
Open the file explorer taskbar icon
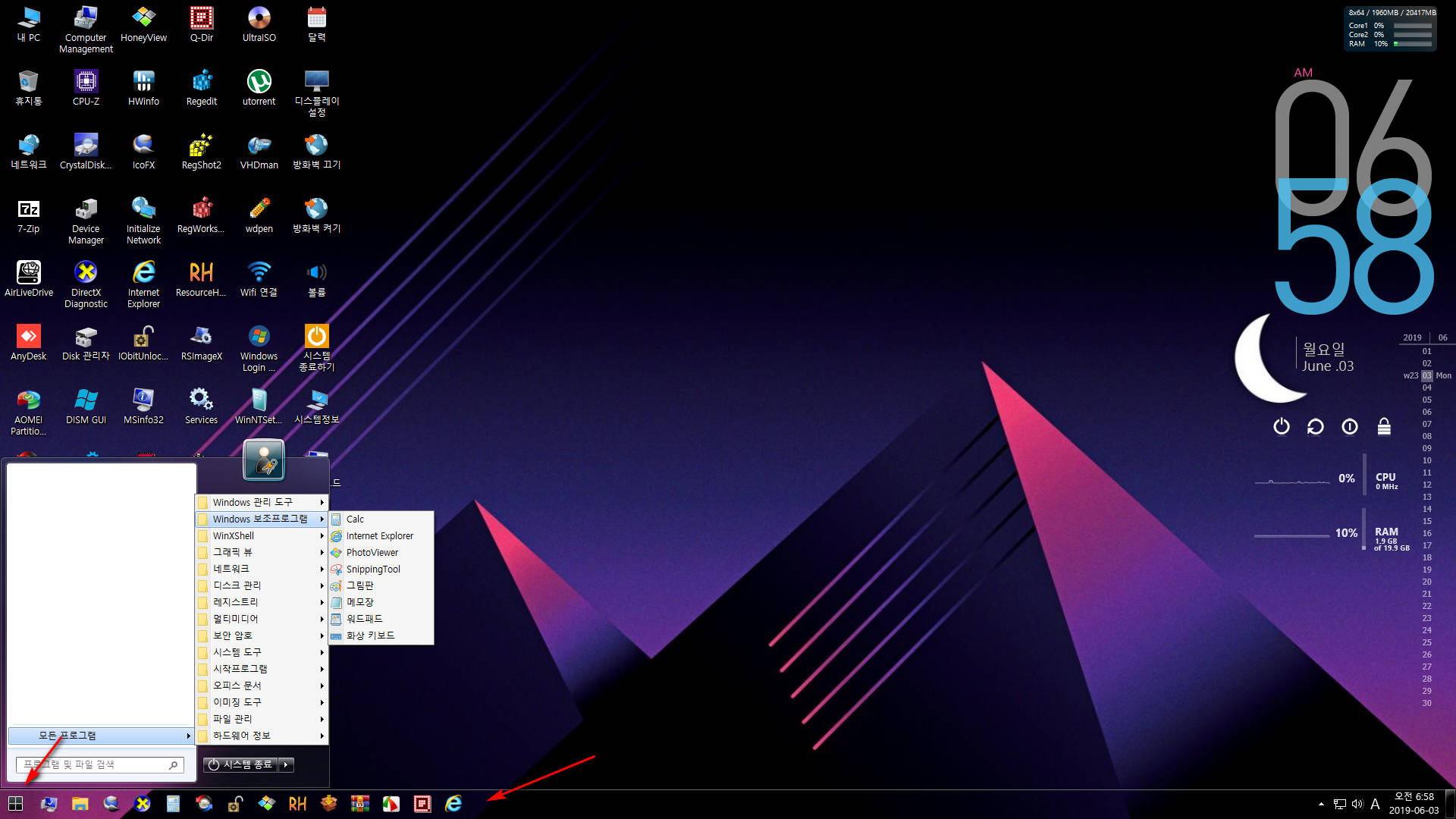click(x=80, y=804)
